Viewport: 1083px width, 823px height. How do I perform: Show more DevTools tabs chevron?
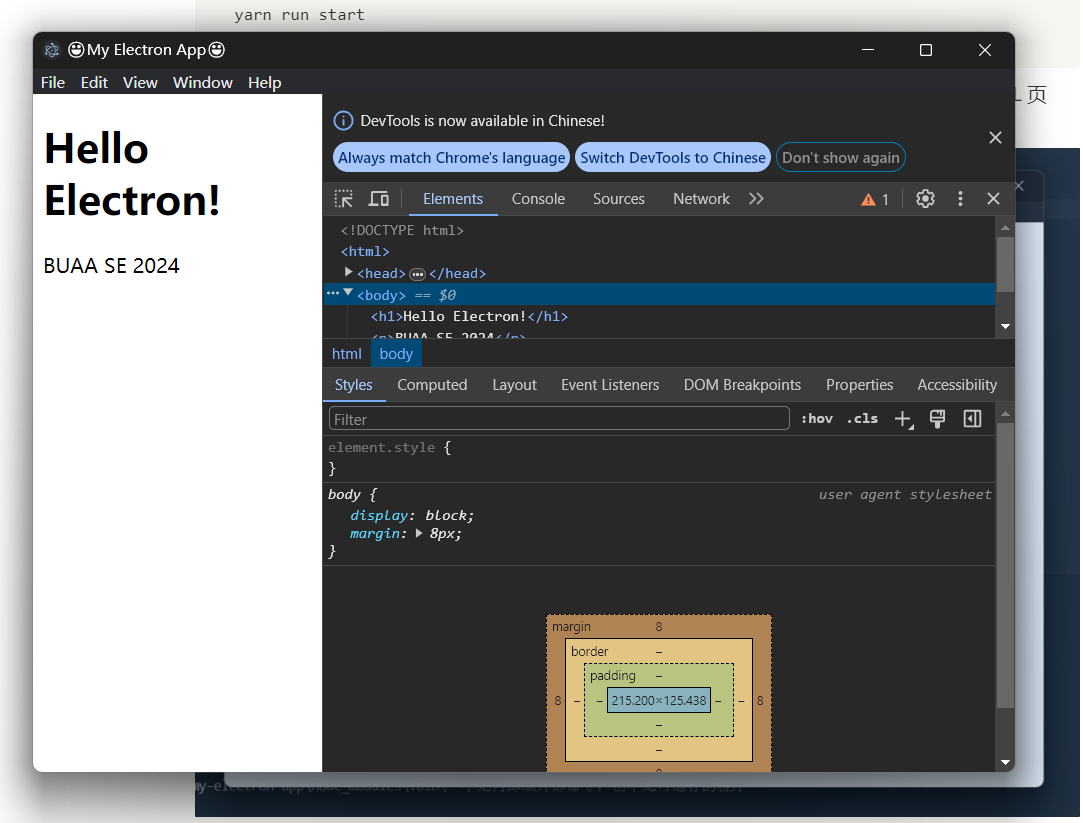click(x=756, y=199)
